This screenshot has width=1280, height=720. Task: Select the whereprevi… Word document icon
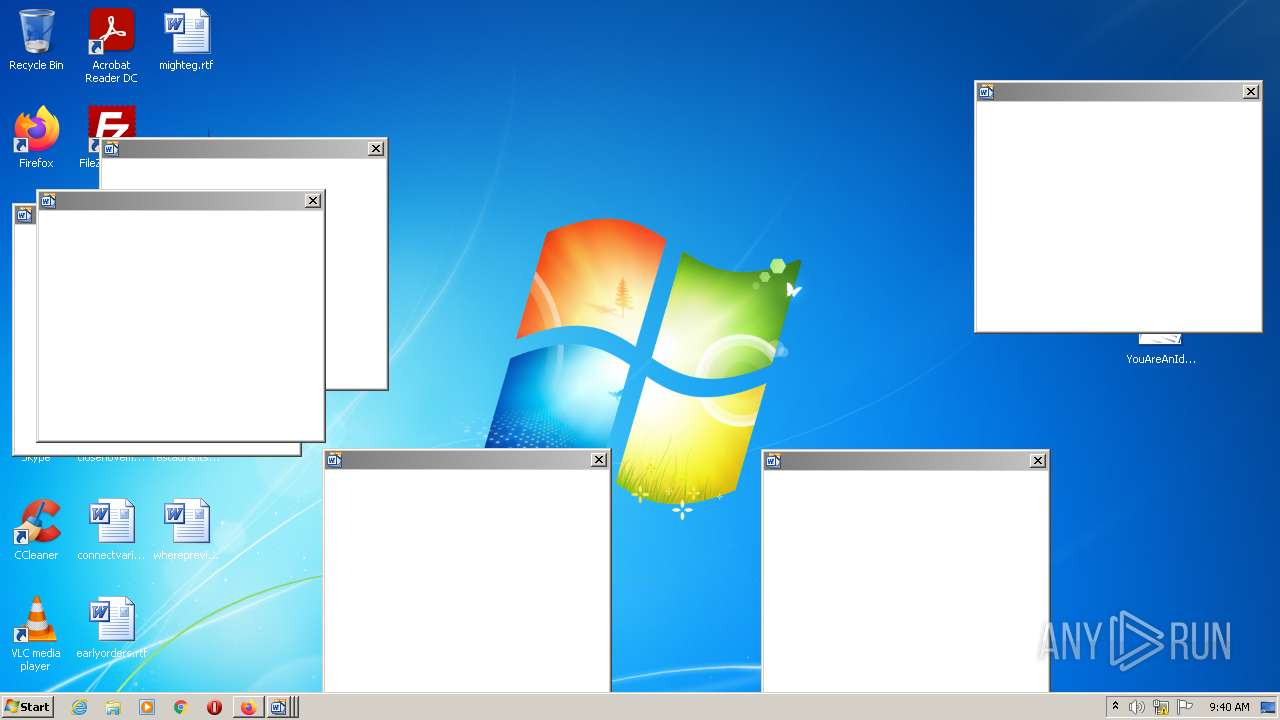pos(186,530)
